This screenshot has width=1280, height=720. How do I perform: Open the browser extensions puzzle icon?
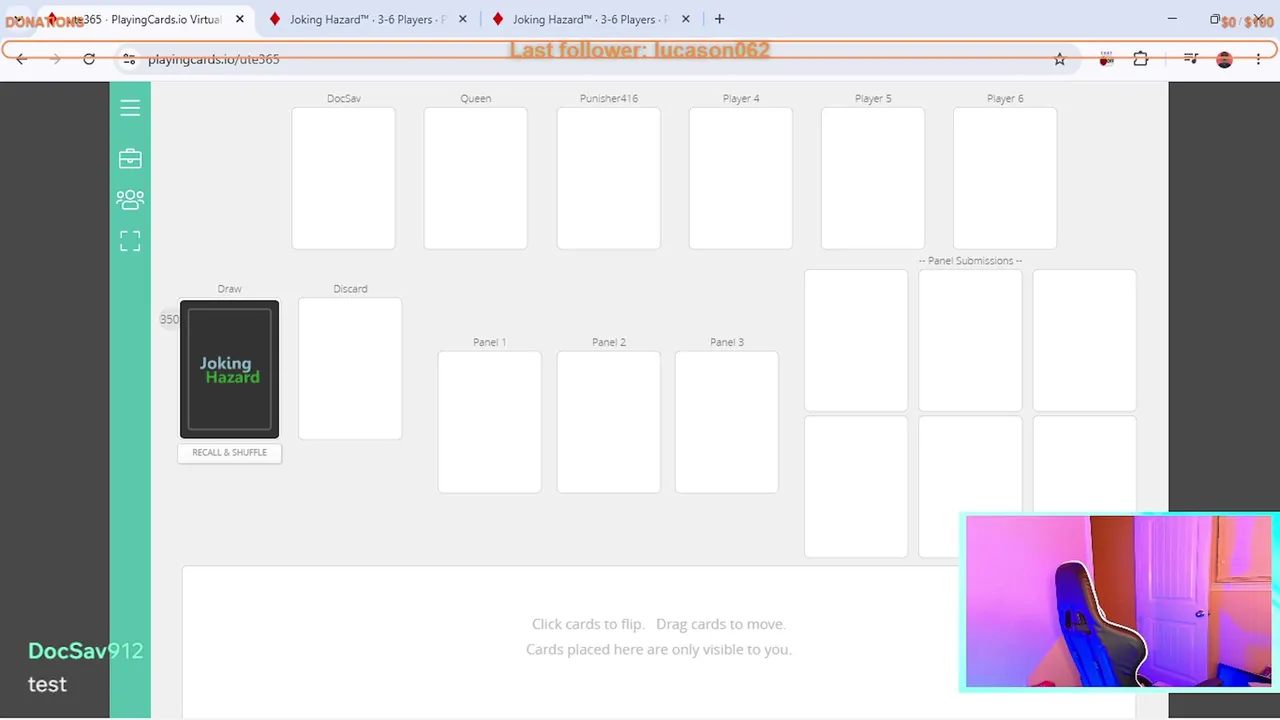point(1141,59)
